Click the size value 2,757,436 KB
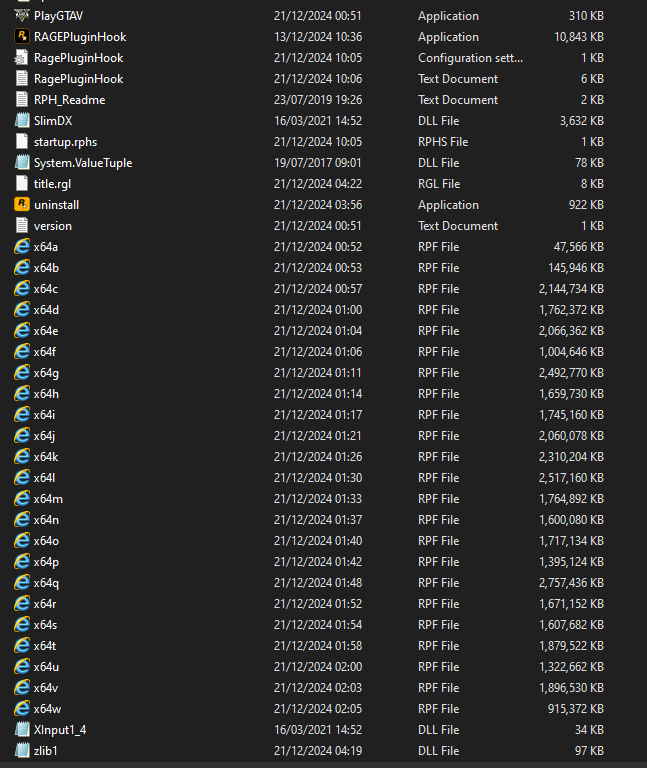 point(572,583)
